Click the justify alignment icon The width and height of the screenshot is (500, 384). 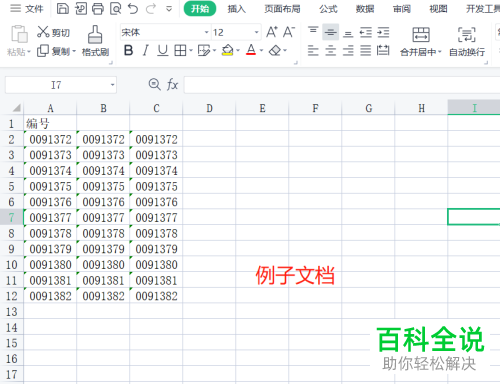[366, 51]
